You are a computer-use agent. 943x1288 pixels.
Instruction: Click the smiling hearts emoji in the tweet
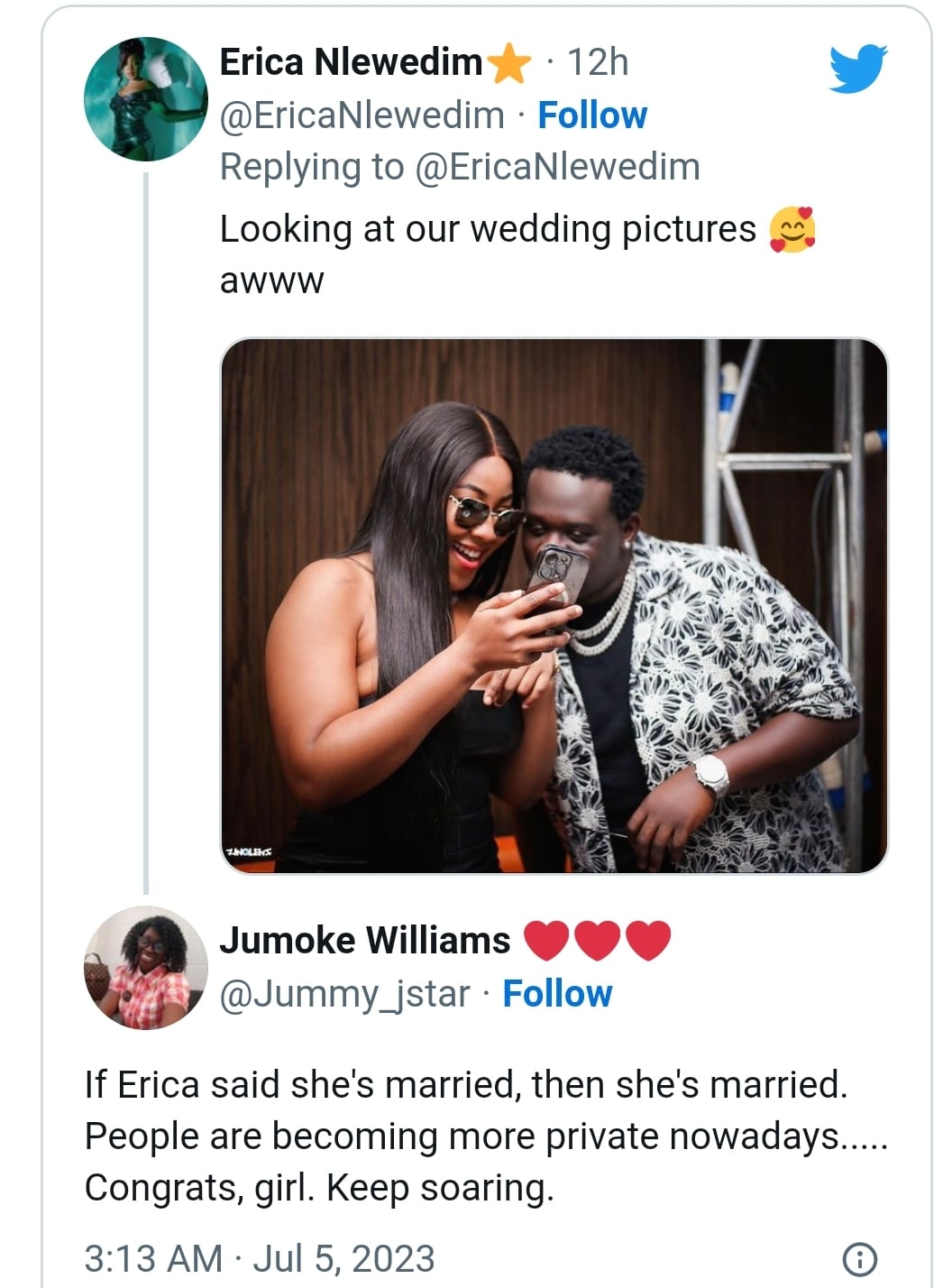[792, 230]
